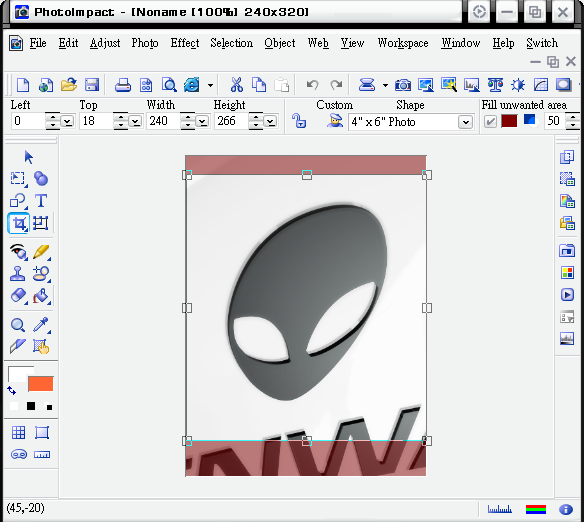
Task: Select the Remove Red Eye tool
Action: [x=19, y=252]
